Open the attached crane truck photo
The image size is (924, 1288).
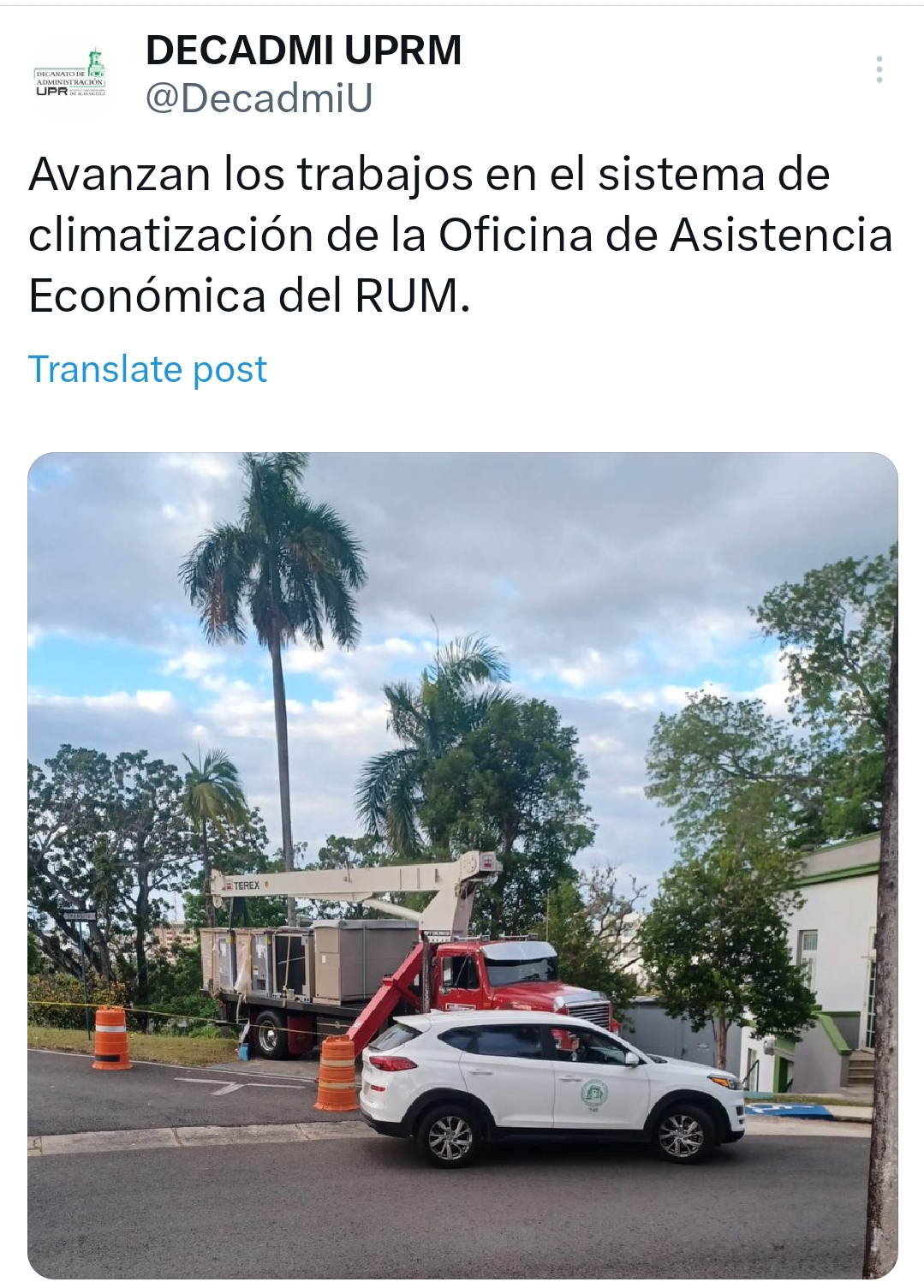click(462, 865)
